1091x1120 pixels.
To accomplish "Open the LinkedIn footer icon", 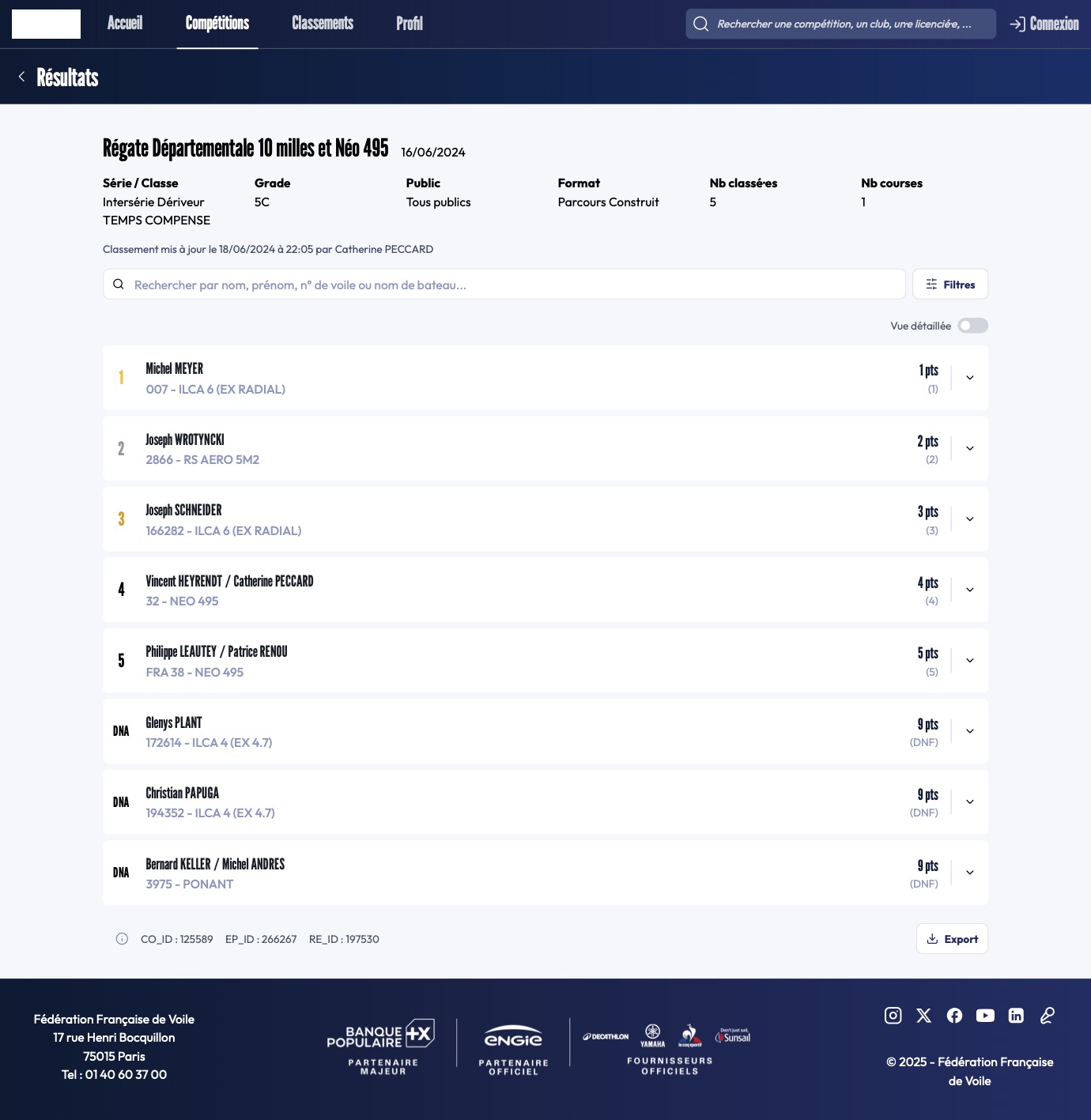I will [1016, 1016].
